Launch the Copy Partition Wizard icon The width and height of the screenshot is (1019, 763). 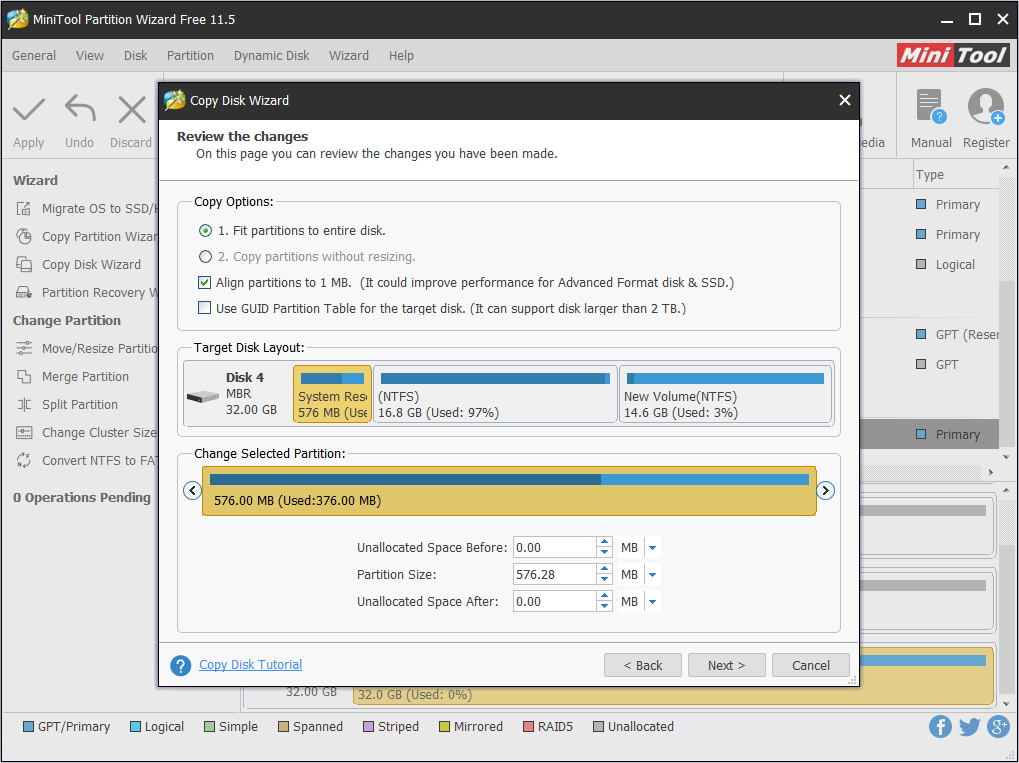[x=24, y=237]
